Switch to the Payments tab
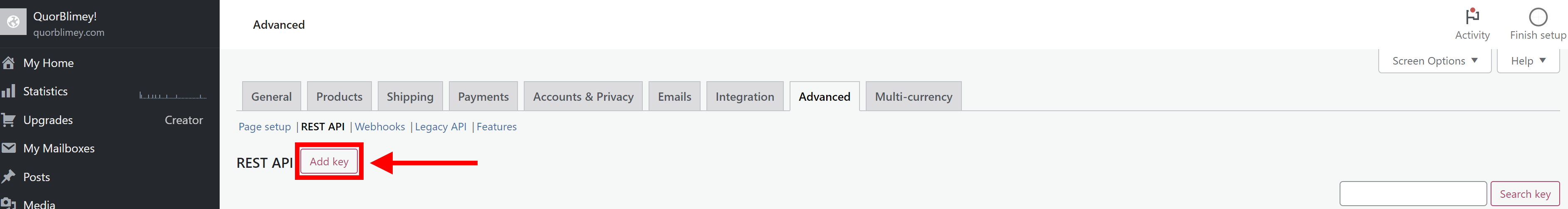 [x=483, y=96]
